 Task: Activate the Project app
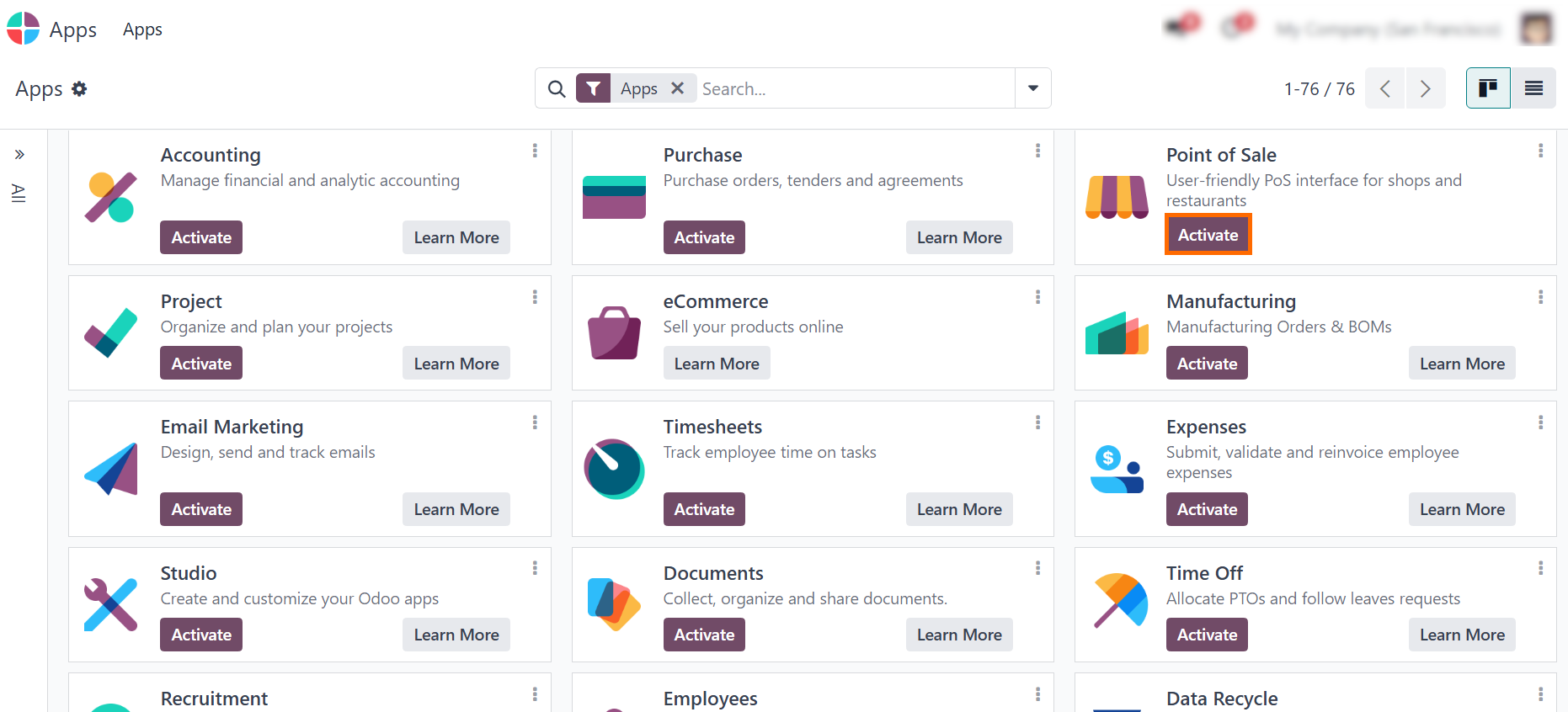point(201,364)
